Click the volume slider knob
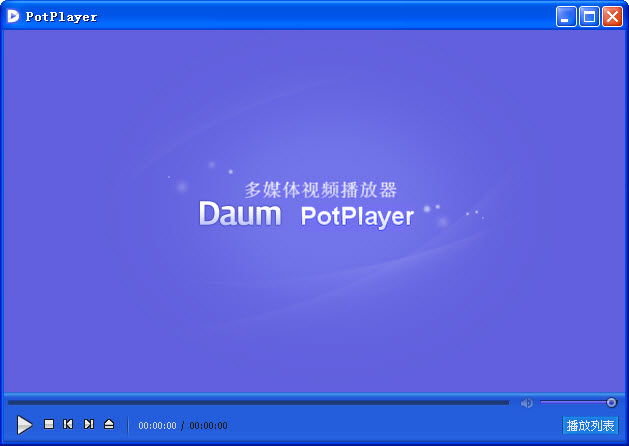Screen dimensions: 629x446 611,402
